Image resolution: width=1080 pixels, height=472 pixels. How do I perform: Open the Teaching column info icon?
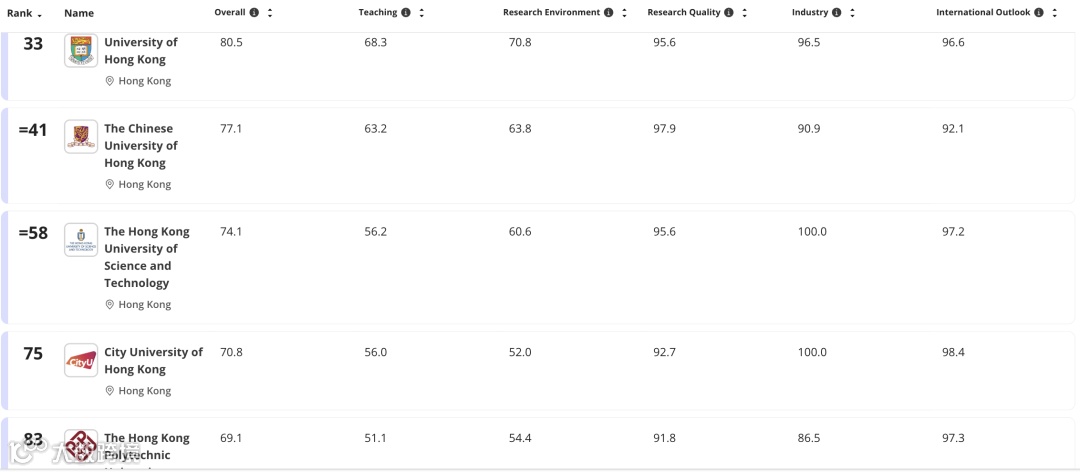click(406, 12)
